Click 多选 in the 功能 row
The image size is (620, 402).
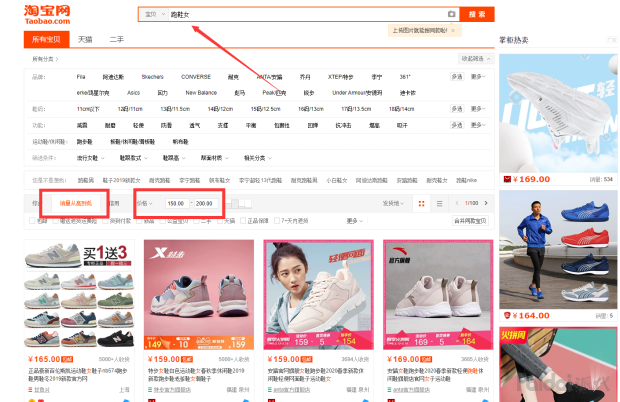457,125
